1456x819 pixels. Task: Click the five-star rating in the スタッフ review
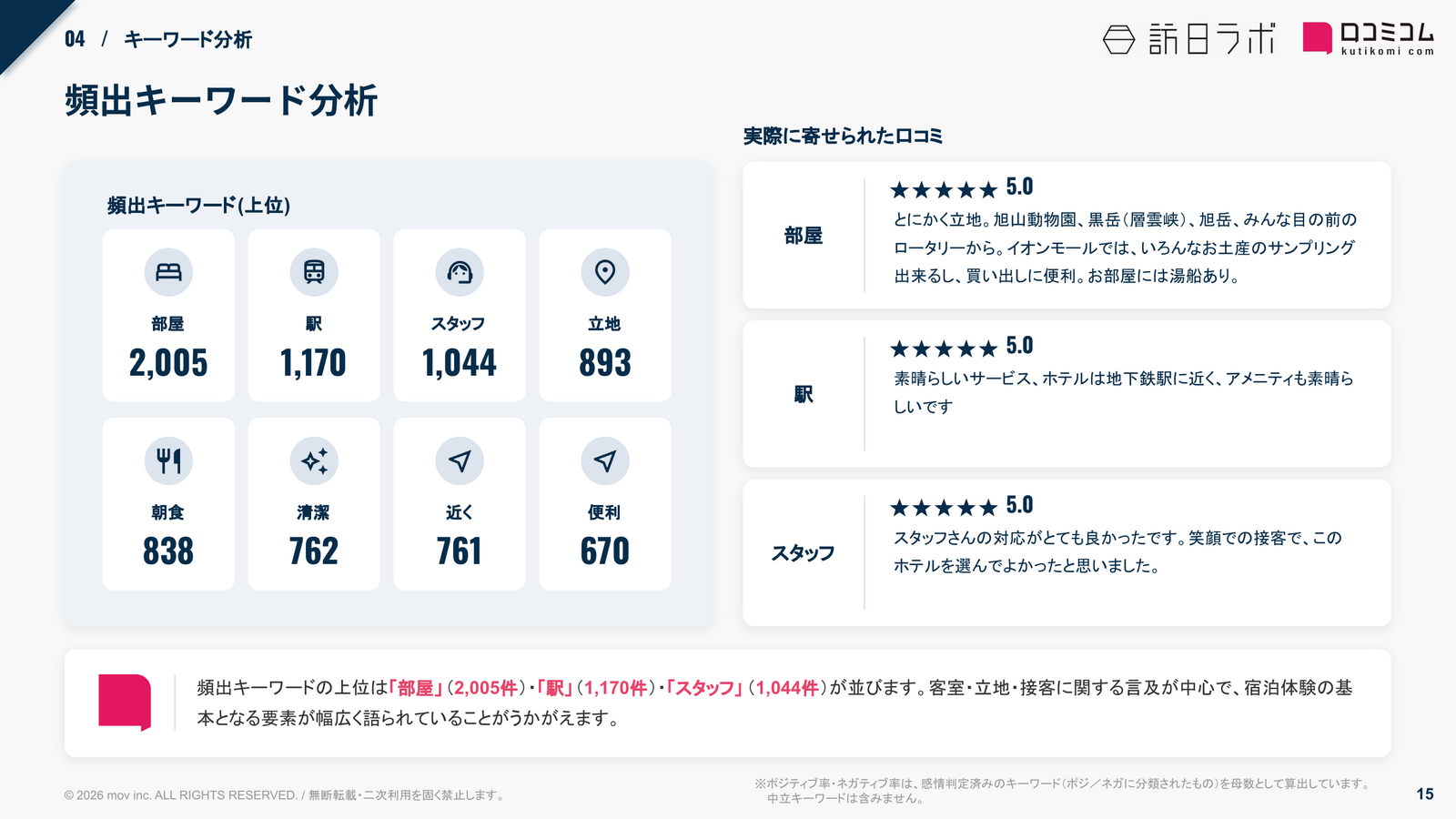point(944,508)
